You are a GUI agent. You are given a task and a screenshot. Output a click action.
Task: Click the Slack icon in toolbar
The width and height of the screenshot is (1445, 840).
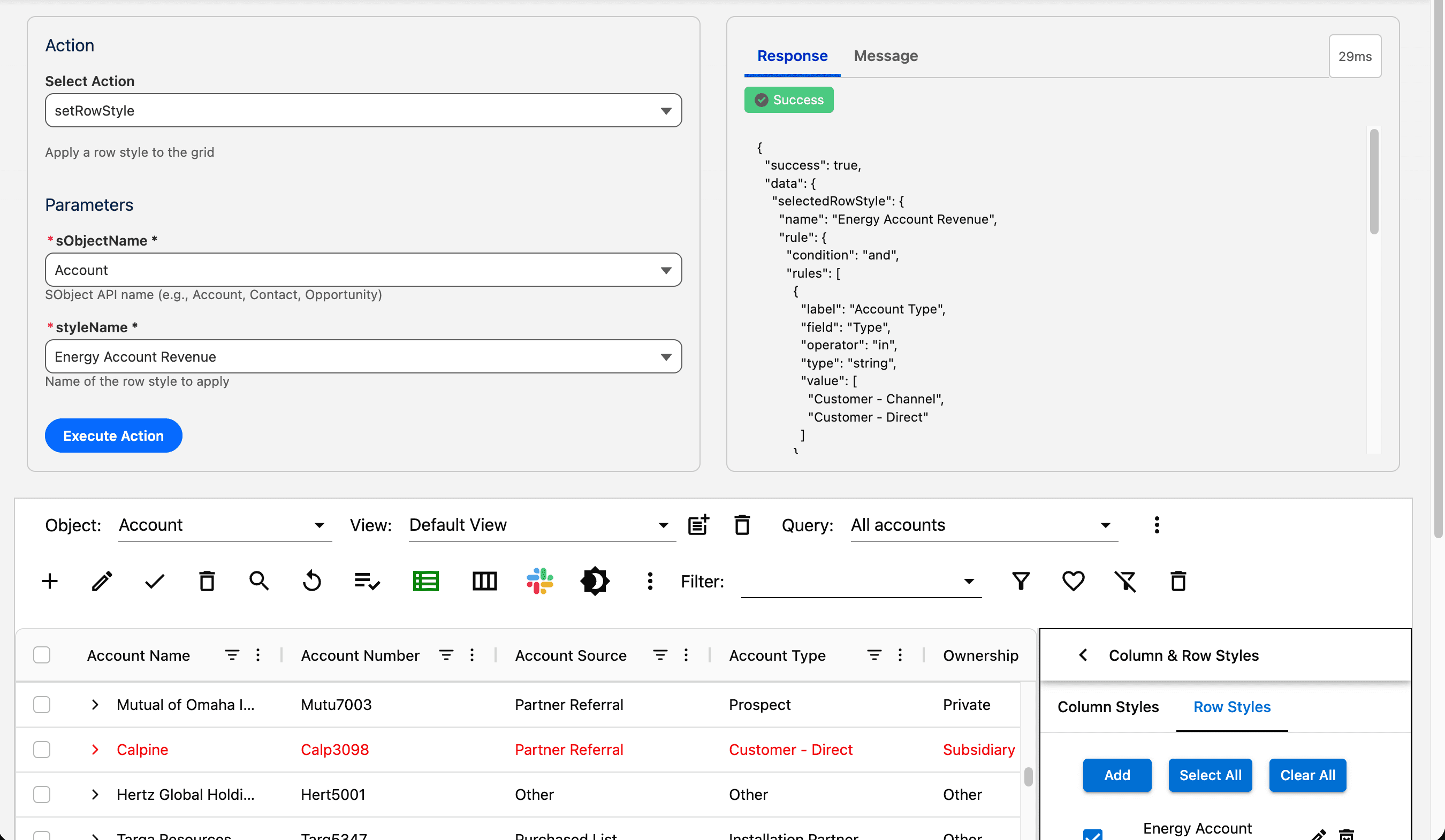tap(539, 581)
